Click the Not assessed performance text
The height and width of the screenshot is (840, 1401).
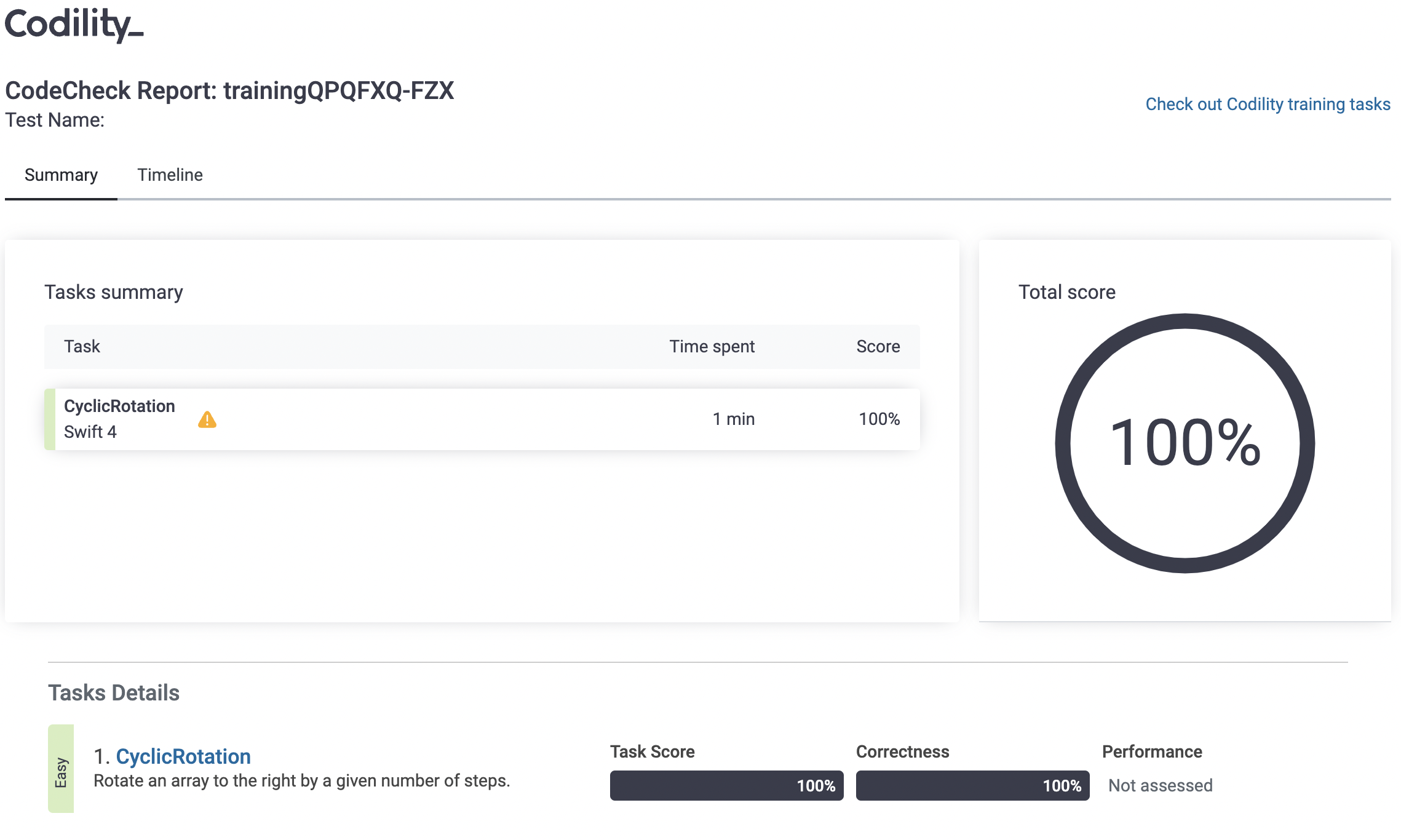tap(1160, 785)
